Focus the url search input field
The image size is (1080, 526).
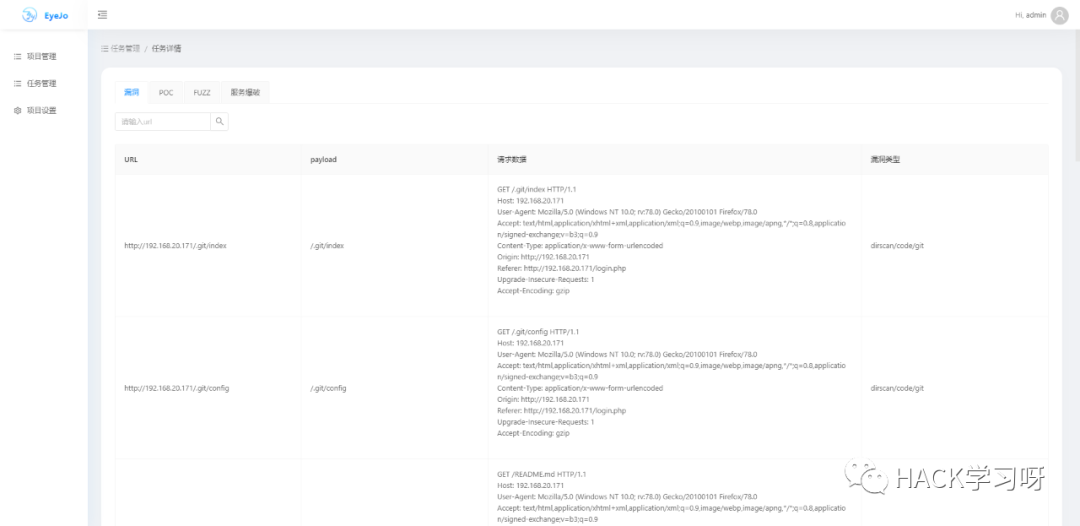point(163,121)
